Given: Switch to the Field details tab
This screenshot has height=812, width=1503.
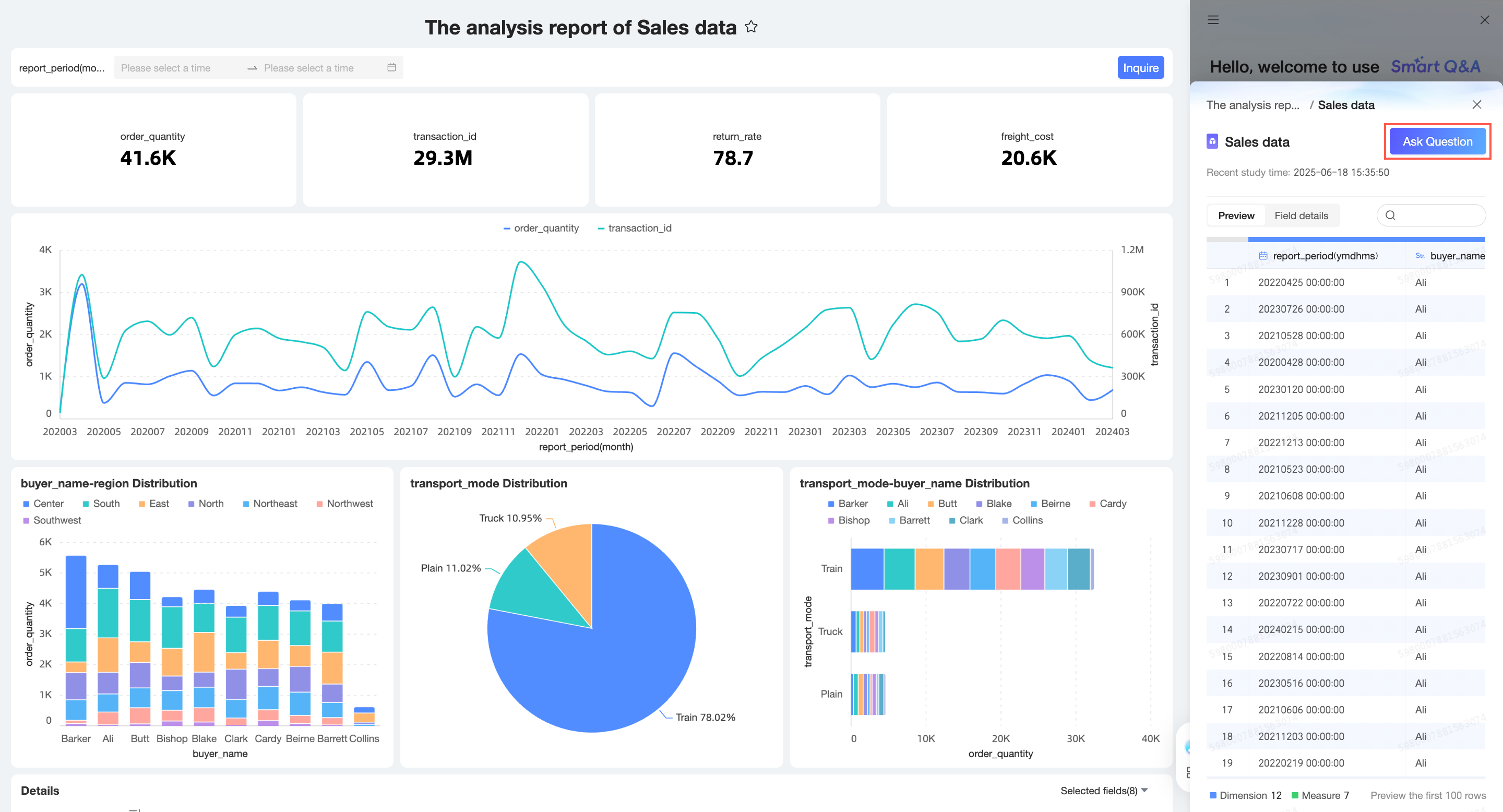Looking at the screenshot, I should click(x=1301, y=215).
